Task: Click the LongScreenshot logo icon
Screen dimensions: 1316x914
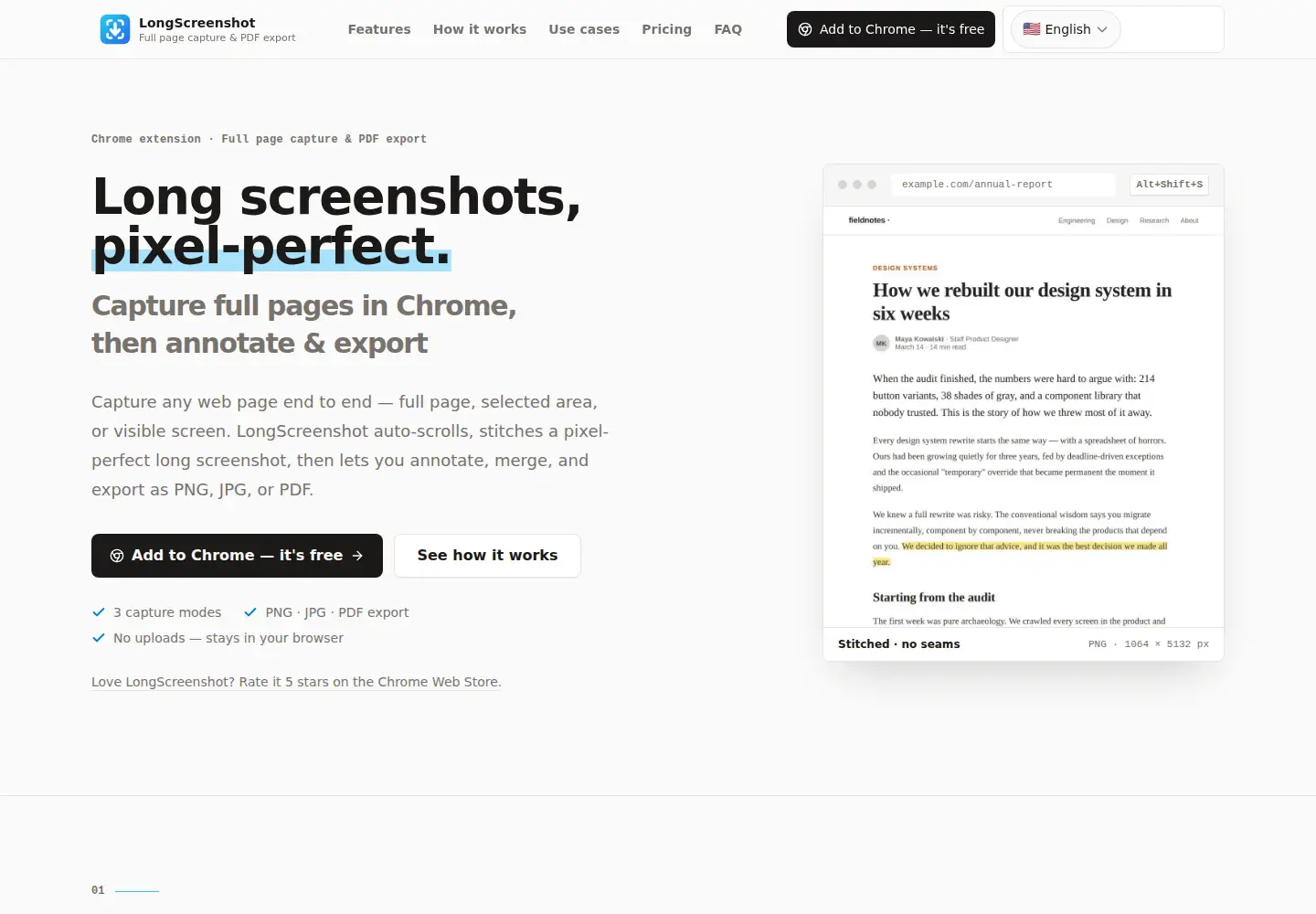Action: point(115,29)
